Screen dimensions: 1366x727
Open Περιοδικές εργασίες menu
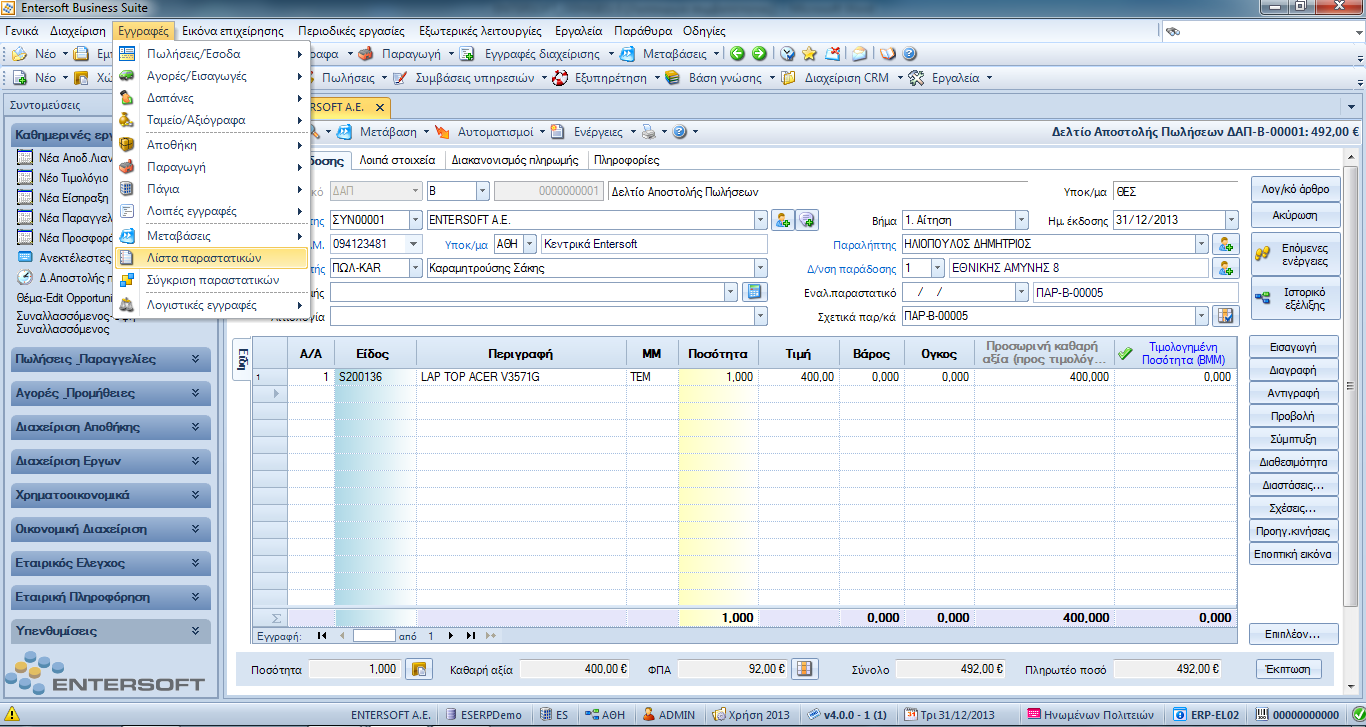click(x=352, y=31)
